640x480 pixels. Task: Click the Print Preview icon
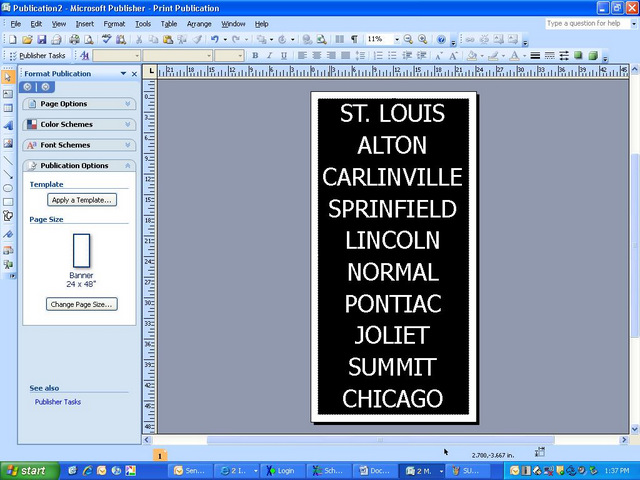(x=89, y=39)
